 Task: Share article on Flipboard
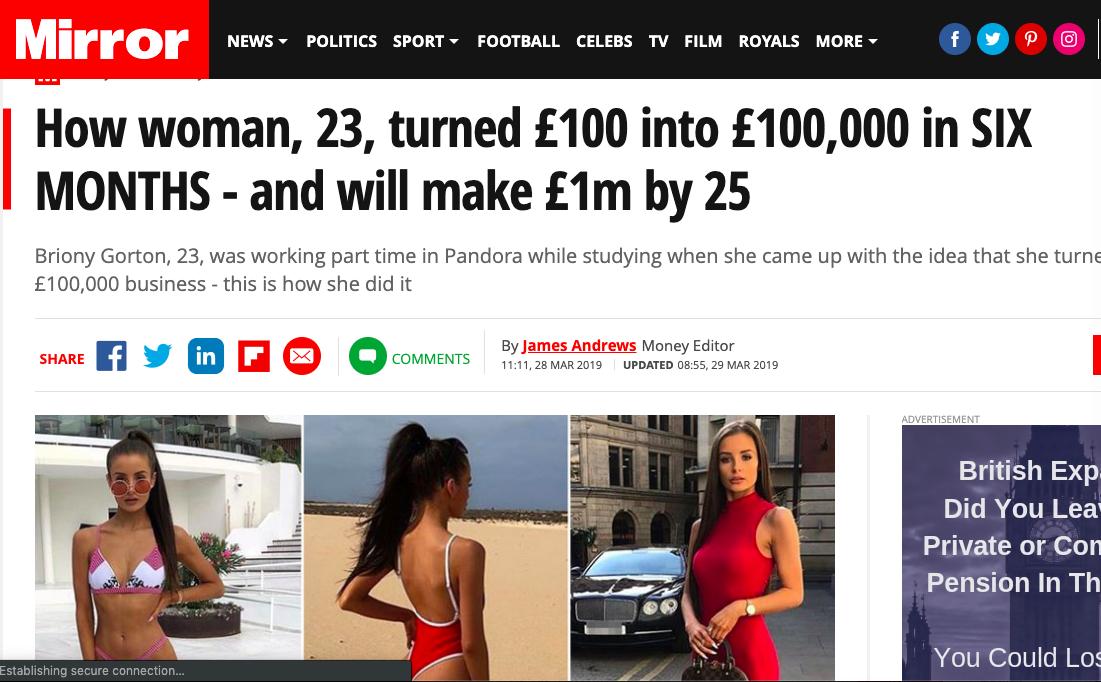tap(254, 356)
